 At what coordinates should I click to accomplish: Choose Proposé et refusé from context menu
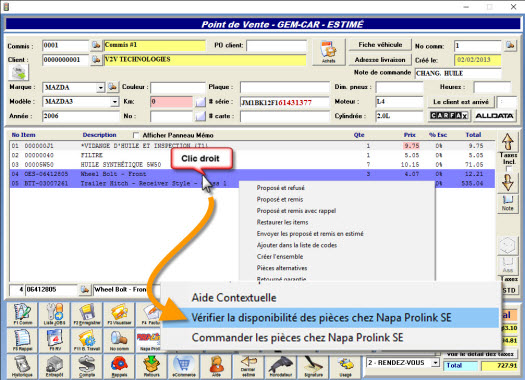280,188
